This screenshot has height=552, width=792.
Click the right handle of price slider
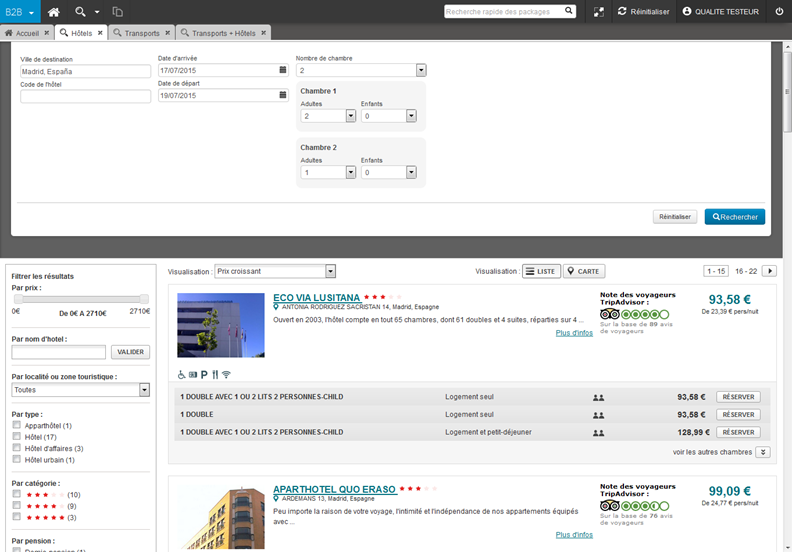coord(144,299)
